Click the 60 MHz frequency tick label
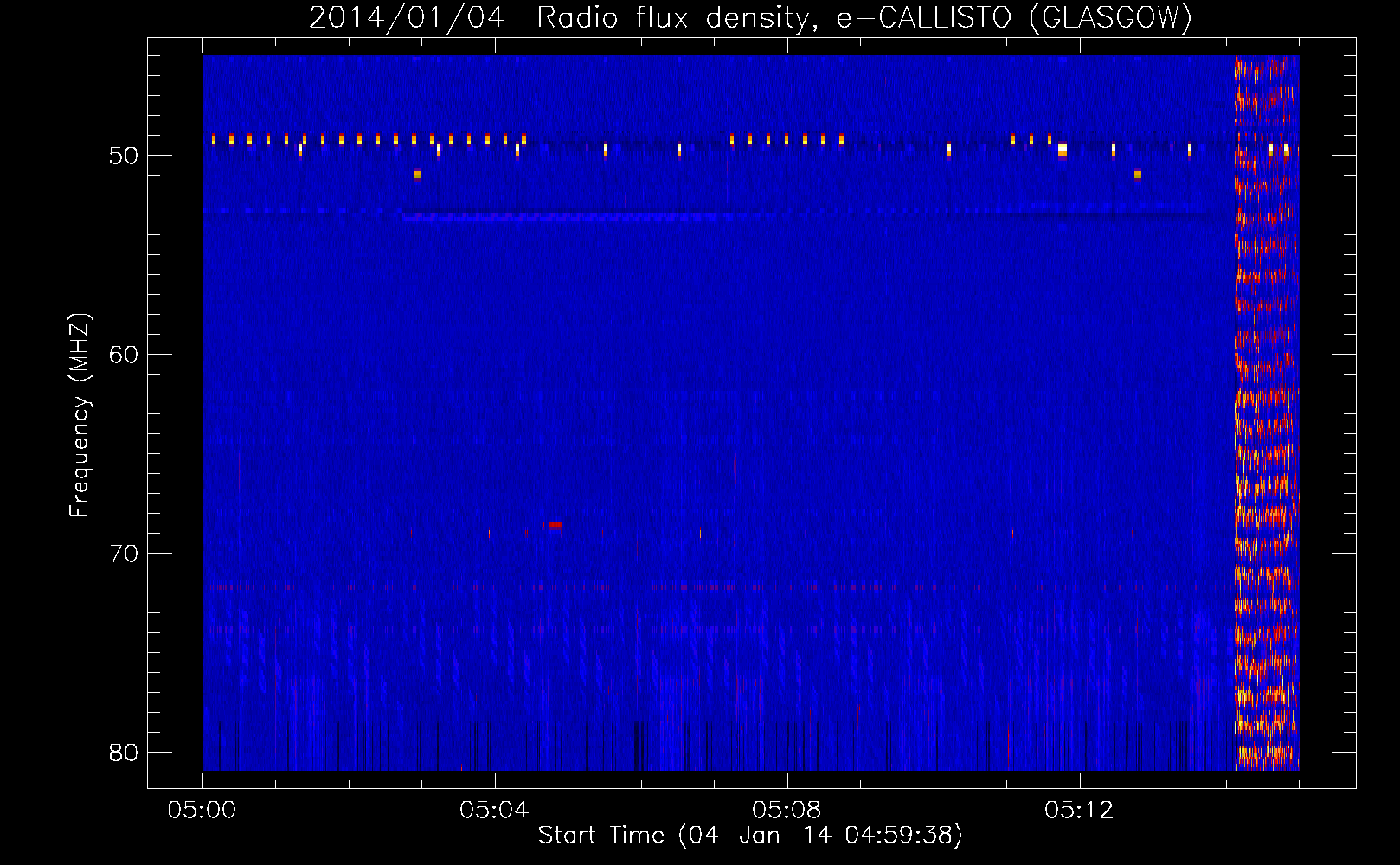Image resolution: width=1400 pixels, height=865 pixels. [x=124, y=355]
